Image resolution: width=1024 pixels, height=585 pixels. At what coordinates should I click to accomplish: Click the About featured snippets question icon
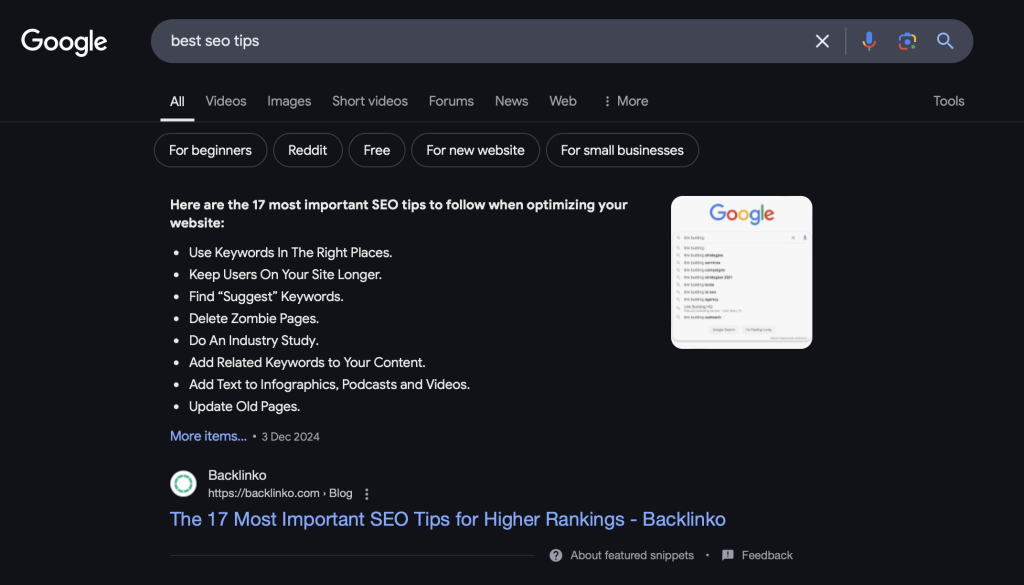[x=556, y=556]
